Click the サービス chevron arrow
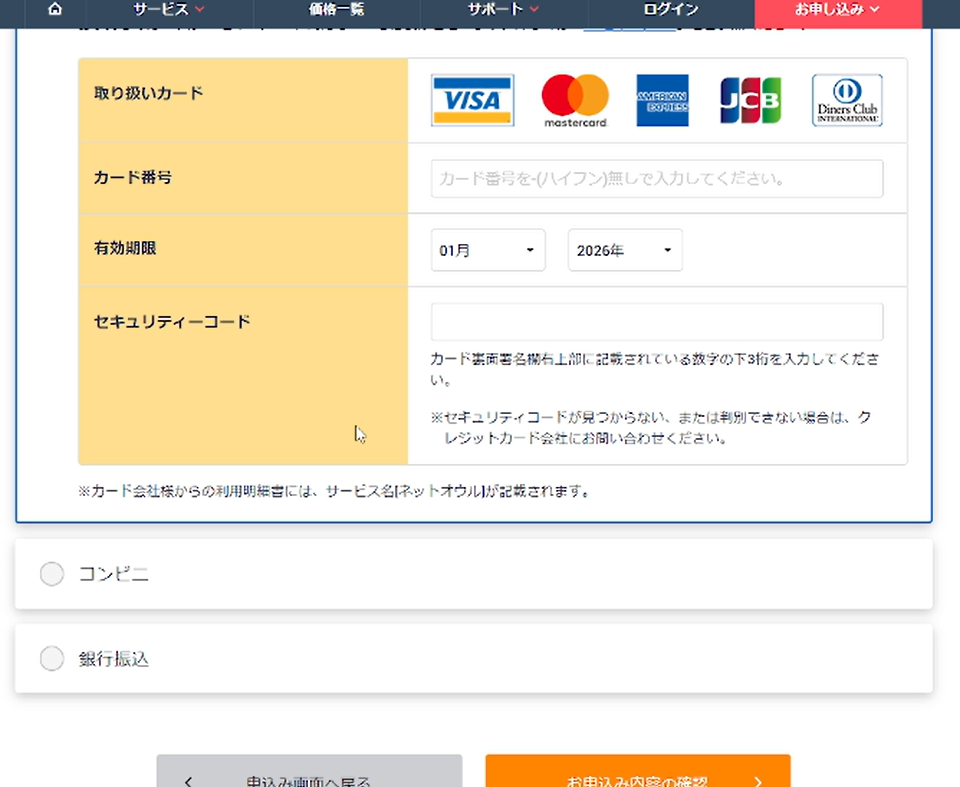Viewport: 960px width, 787px height. [x=200, y=9]
